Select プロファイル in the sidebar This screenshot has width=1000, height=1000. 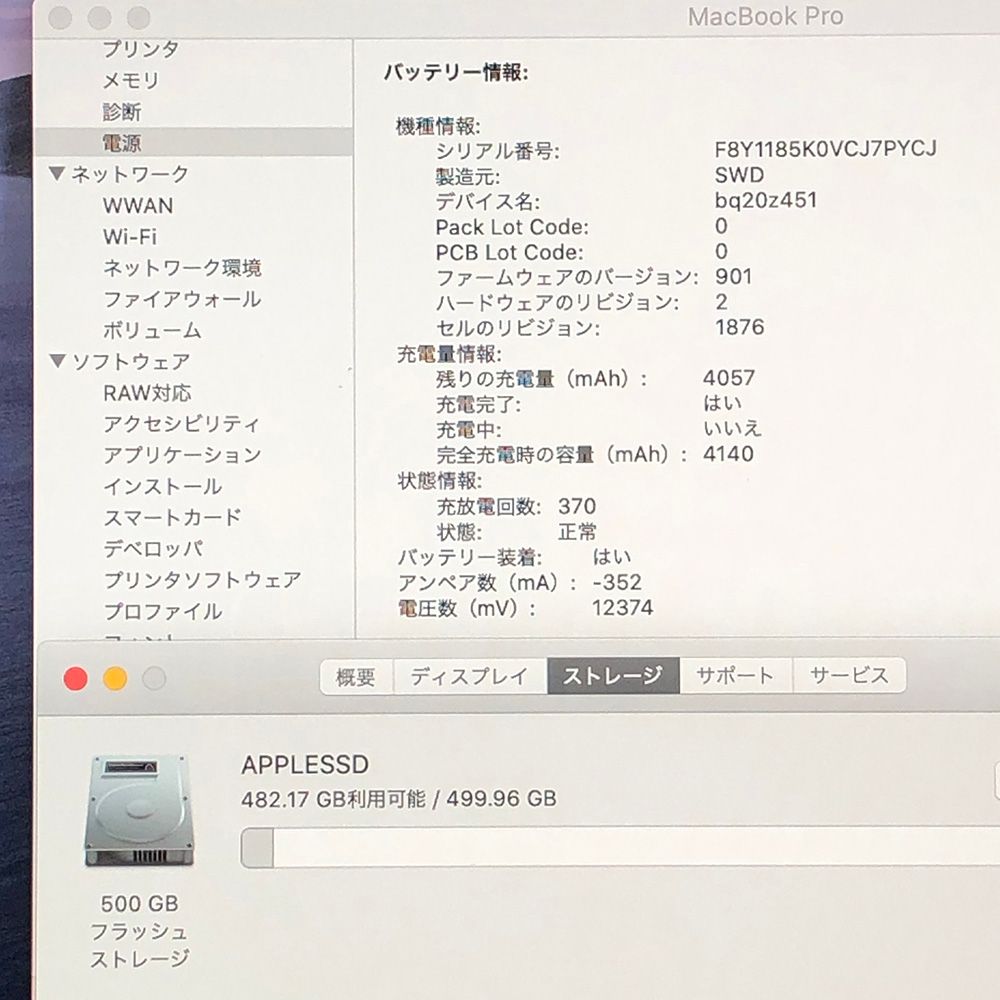(x=163, y=612)
